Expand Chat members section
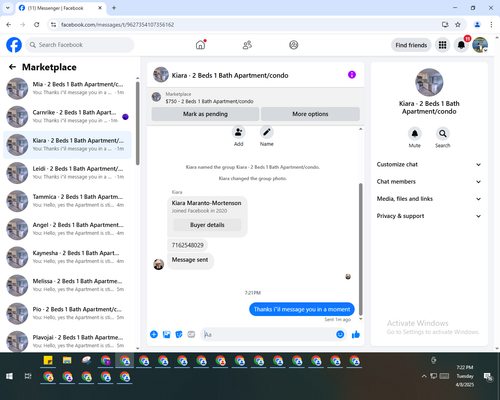Viewport: 500px width, 400px height. 429,182
